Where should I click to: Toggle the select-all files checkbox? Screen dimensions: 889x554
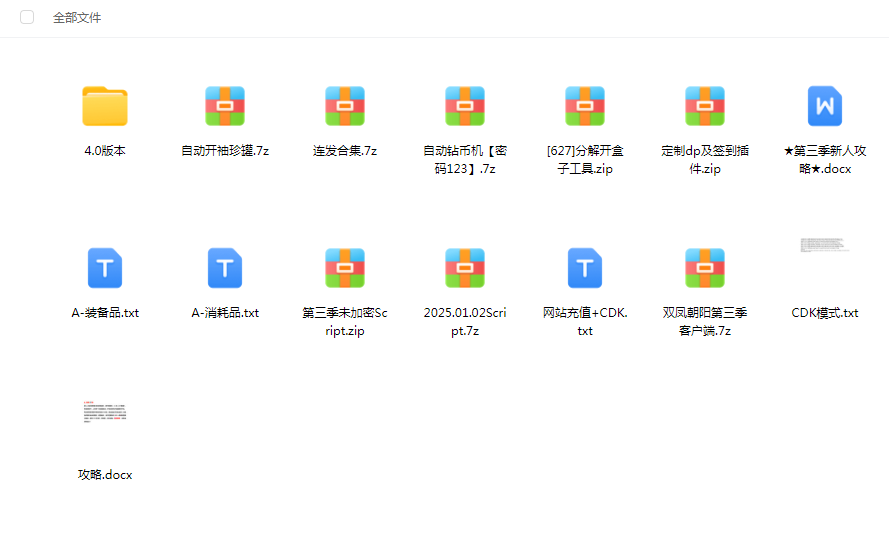coord(27,17)
